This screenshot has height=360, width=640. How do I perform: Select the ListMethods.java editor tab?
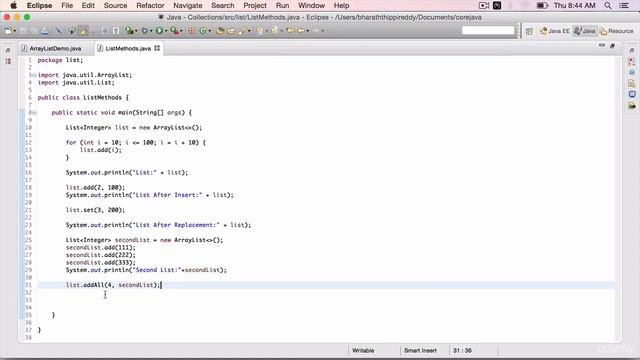point(128,49)
